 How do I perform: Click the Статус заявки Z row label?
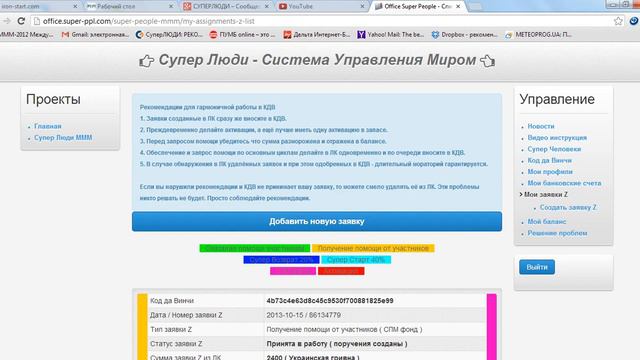click(x=176, y=344)
